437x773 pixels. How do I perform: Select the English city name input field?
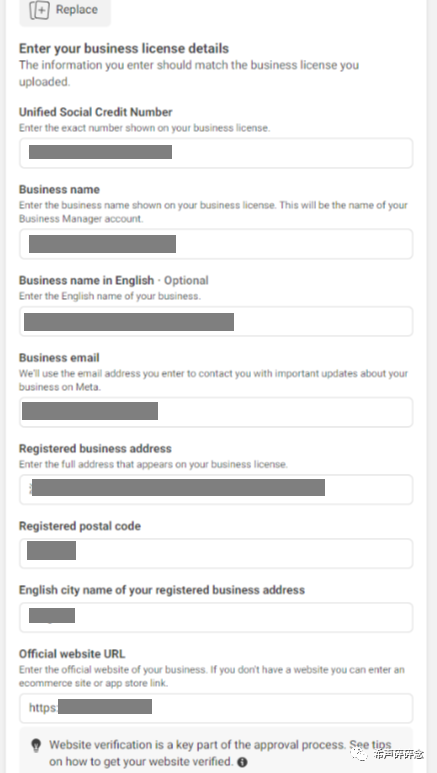216,617
